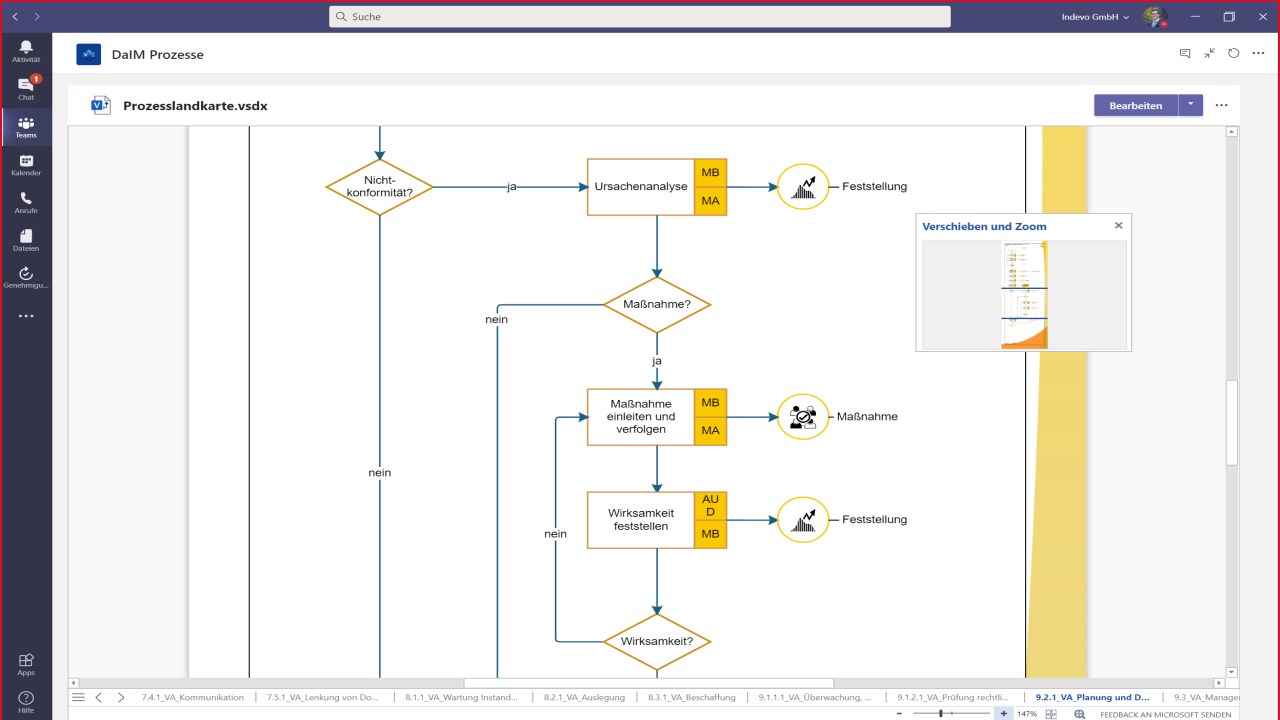This screenshot has width=1280, height=720.
Task: Open the all-pages list menu icon
Action: [79, 697]
